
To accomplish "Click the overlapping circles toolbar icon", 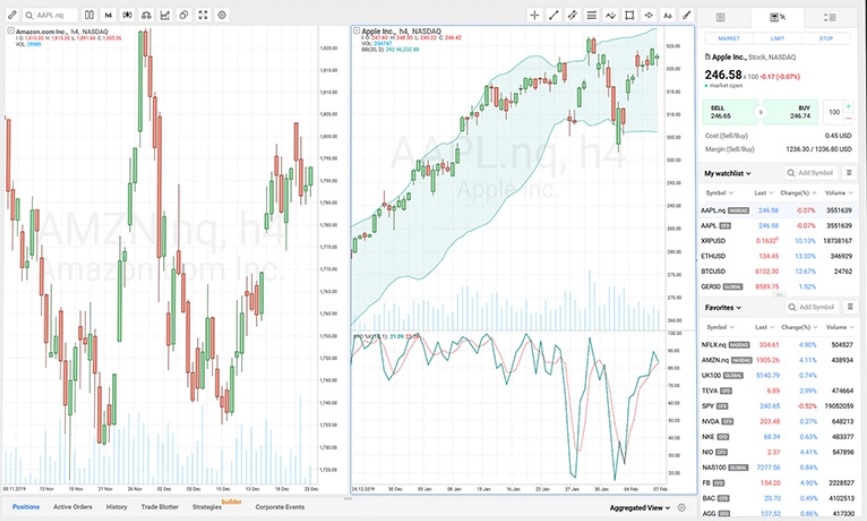I will (x=184, y=15).
